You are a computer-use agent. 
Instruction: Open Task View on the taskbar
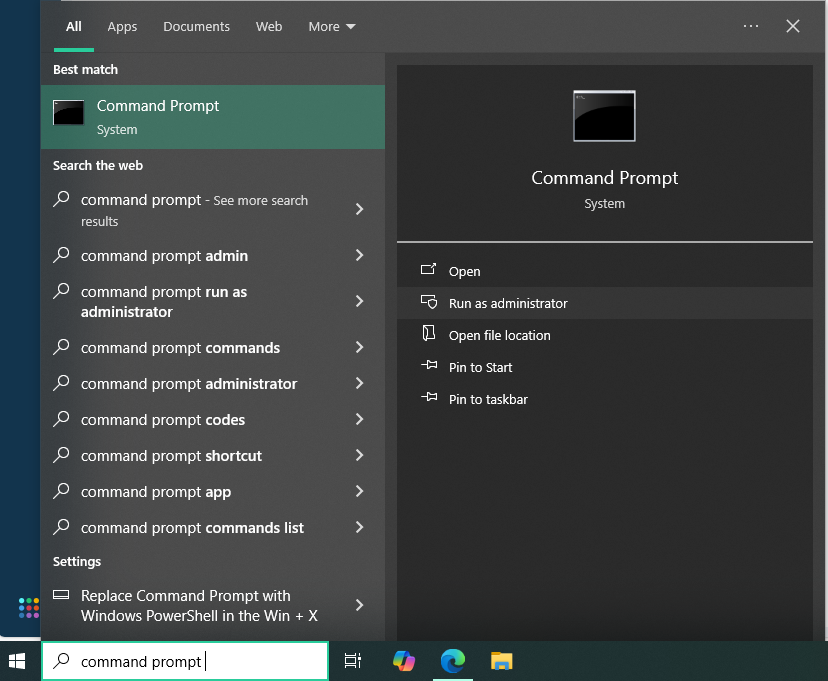coord(352,661)
